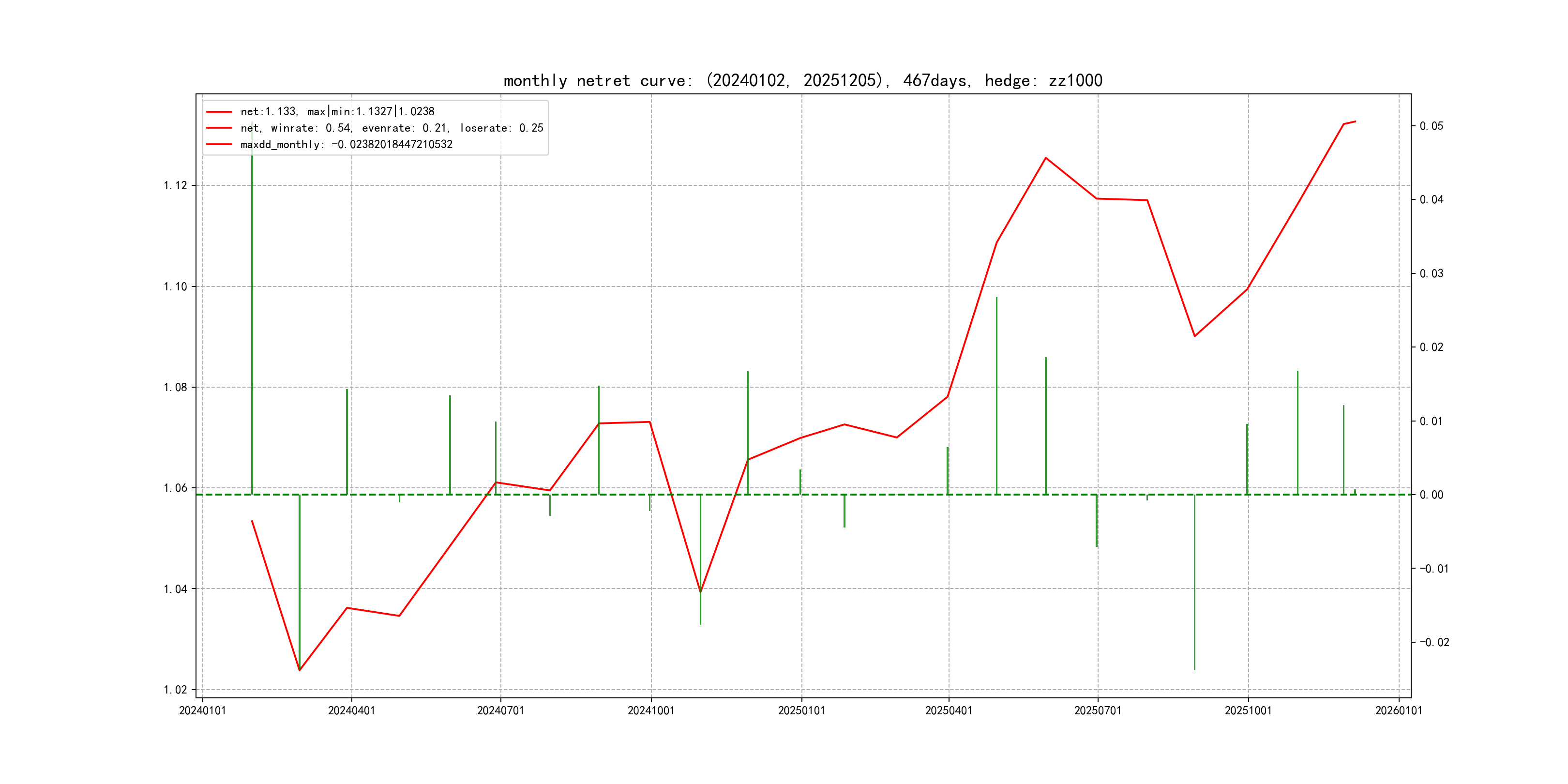Click the 0.00 right axis label
Viewport: 1568px width, 784px height.
pyautogui.click(x=1431, y=495)
